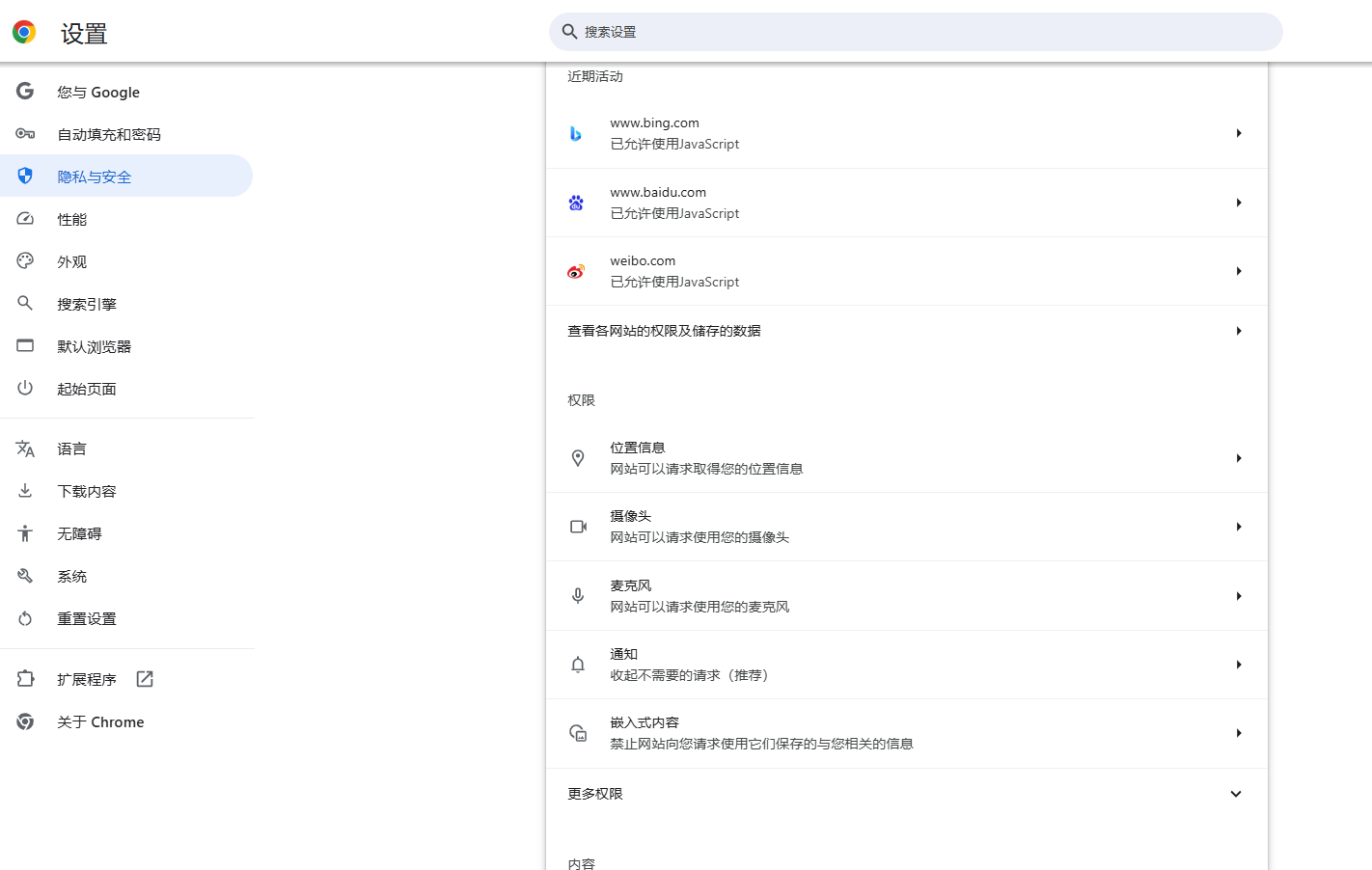Click the magnifier icon in the search bar

570,32
